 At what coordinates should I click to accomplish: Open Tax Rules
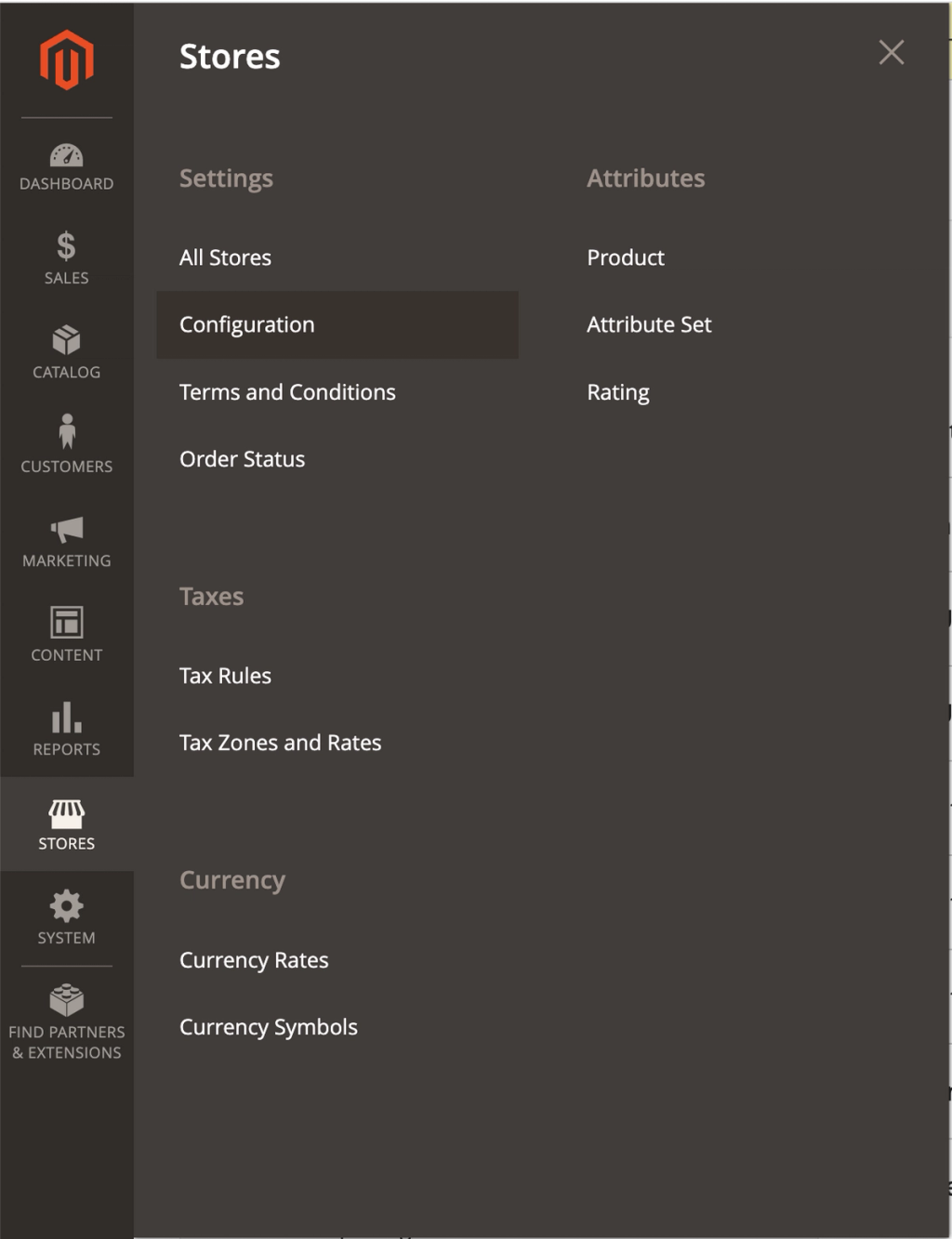click(x=225, y=676)
